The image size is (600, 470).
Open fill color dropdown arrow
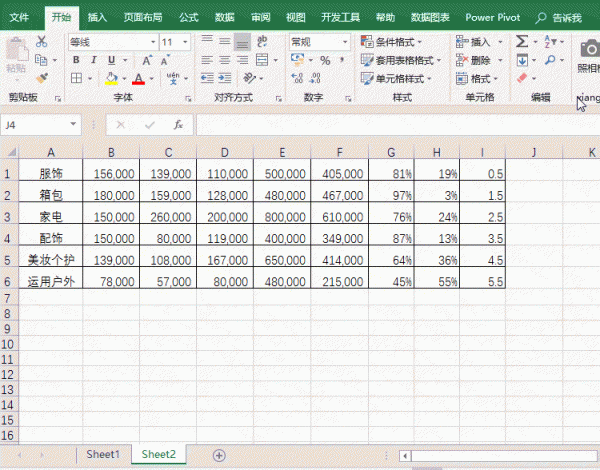124,78
